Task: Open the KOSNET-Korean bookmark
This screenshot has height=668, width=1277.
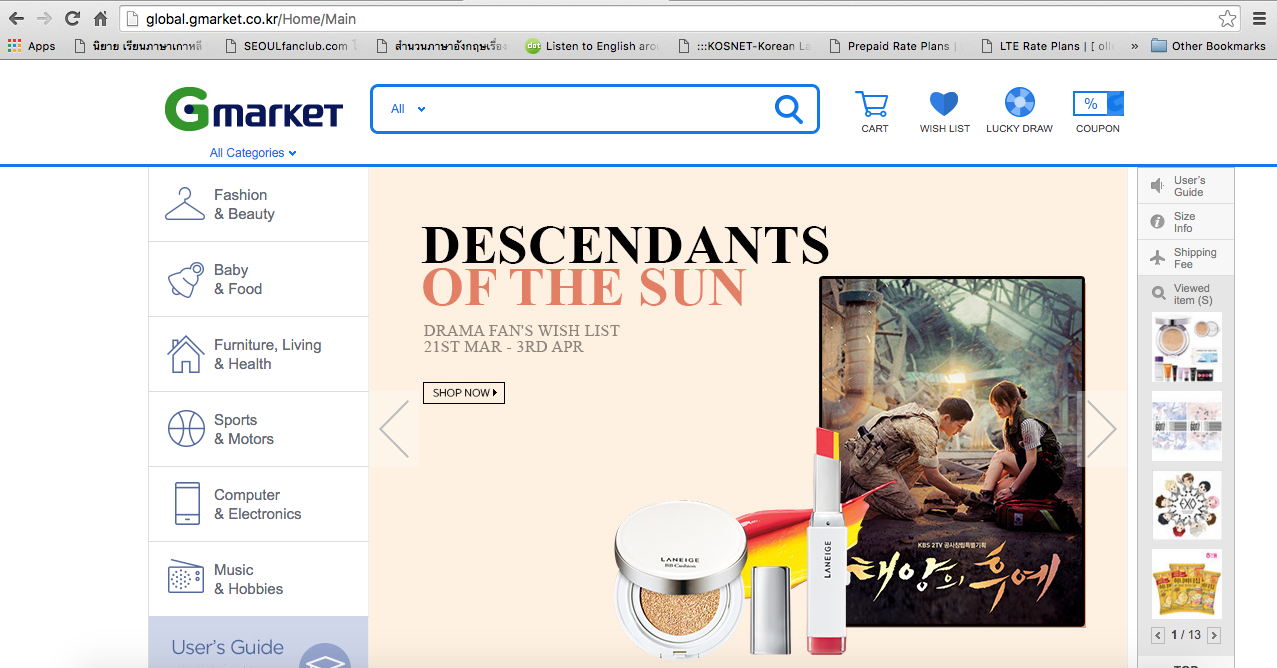Action: (744, 46)
